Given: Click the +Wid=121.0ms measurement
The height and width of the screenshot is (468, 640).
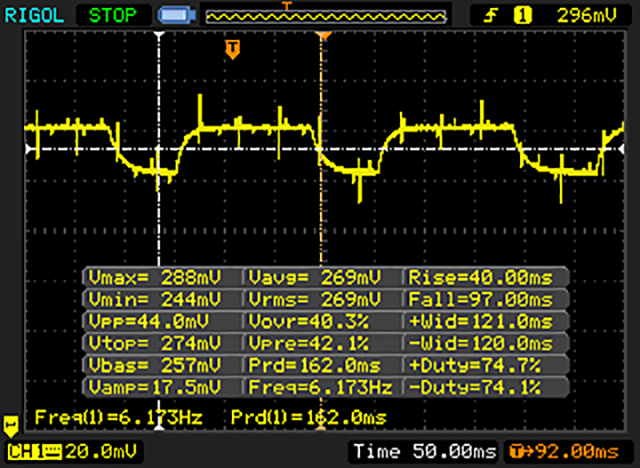Looking at the screenshot, I should pos(480,322).
